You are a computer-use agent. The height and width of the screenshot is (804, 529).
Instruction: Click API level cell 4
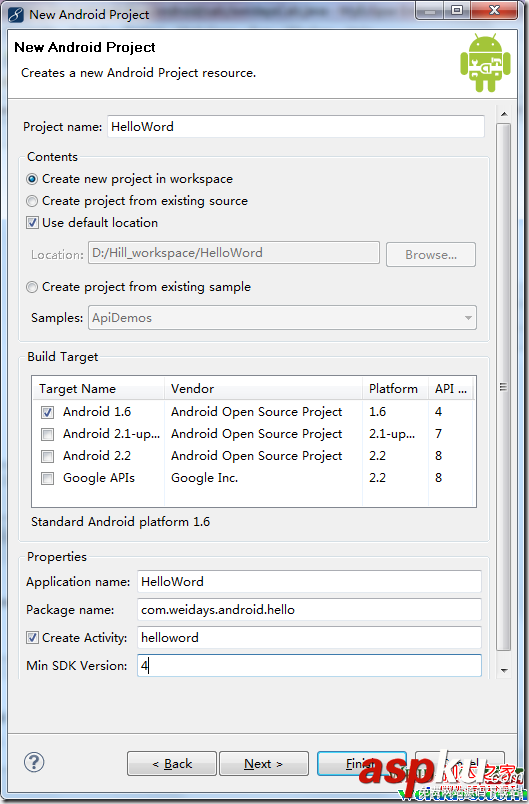coord(438,412)
